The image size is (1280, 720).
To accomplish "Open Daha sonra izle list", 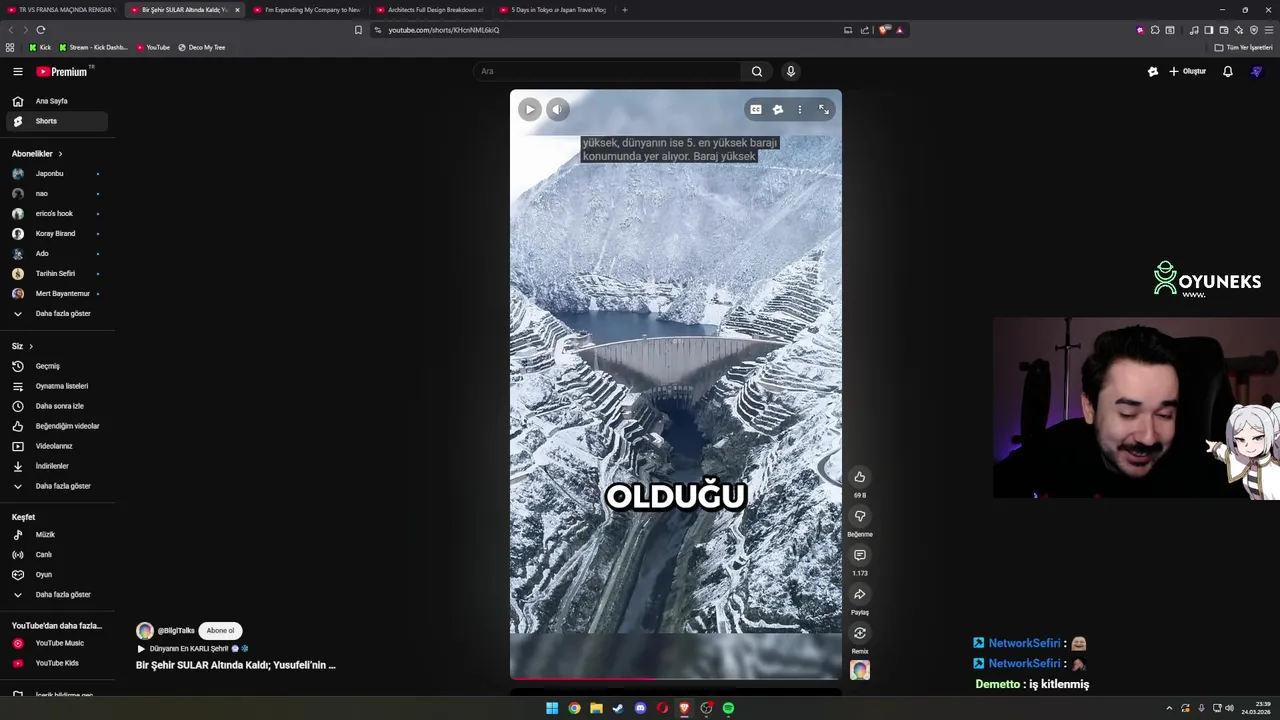I will (x=56, y=406).
